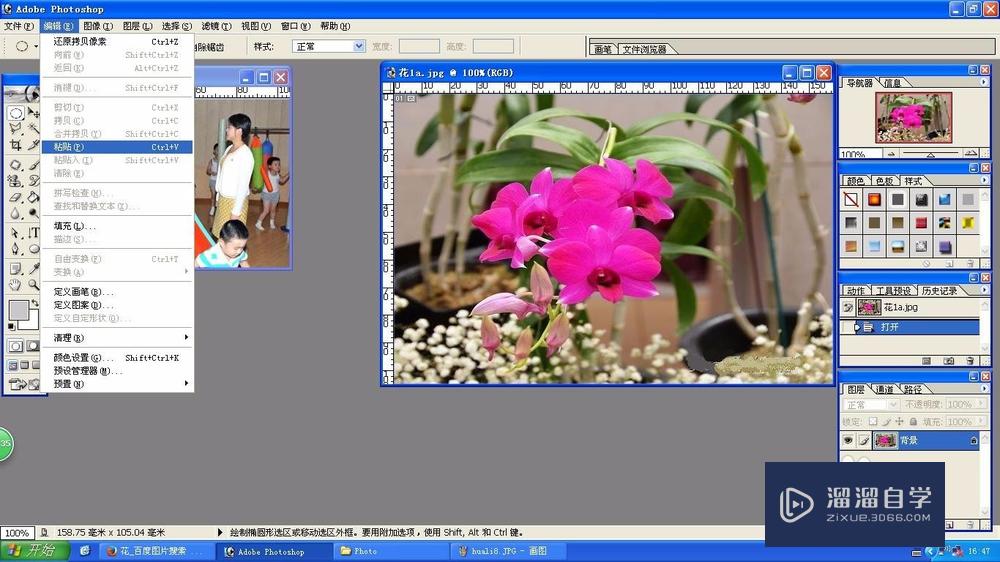
Task: Toggle the brush link box on 背景 layer
Action: [864, 440]
